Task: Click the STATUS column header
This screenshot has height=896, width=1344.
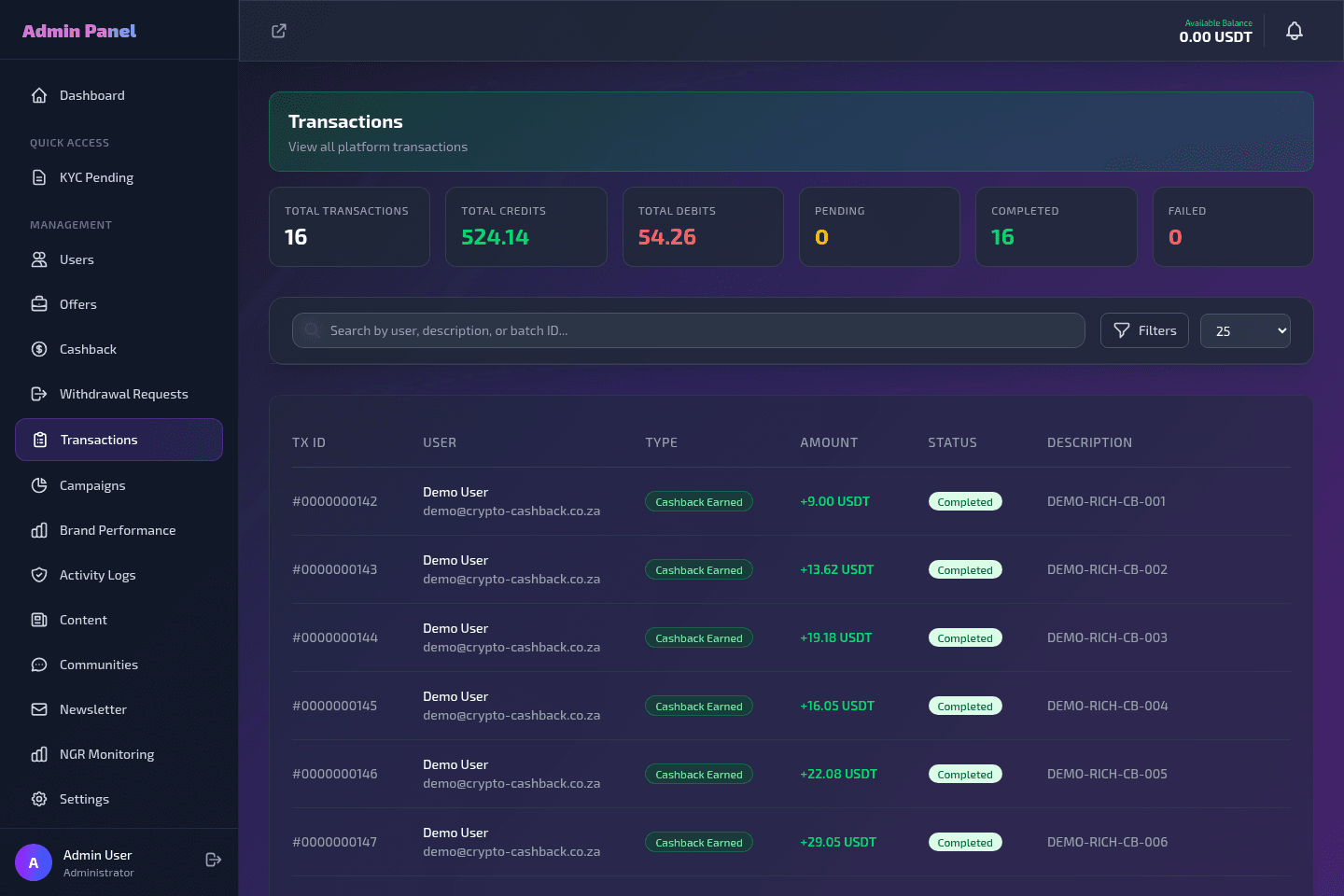Action: pyautogui.click(x=952, y=442)
